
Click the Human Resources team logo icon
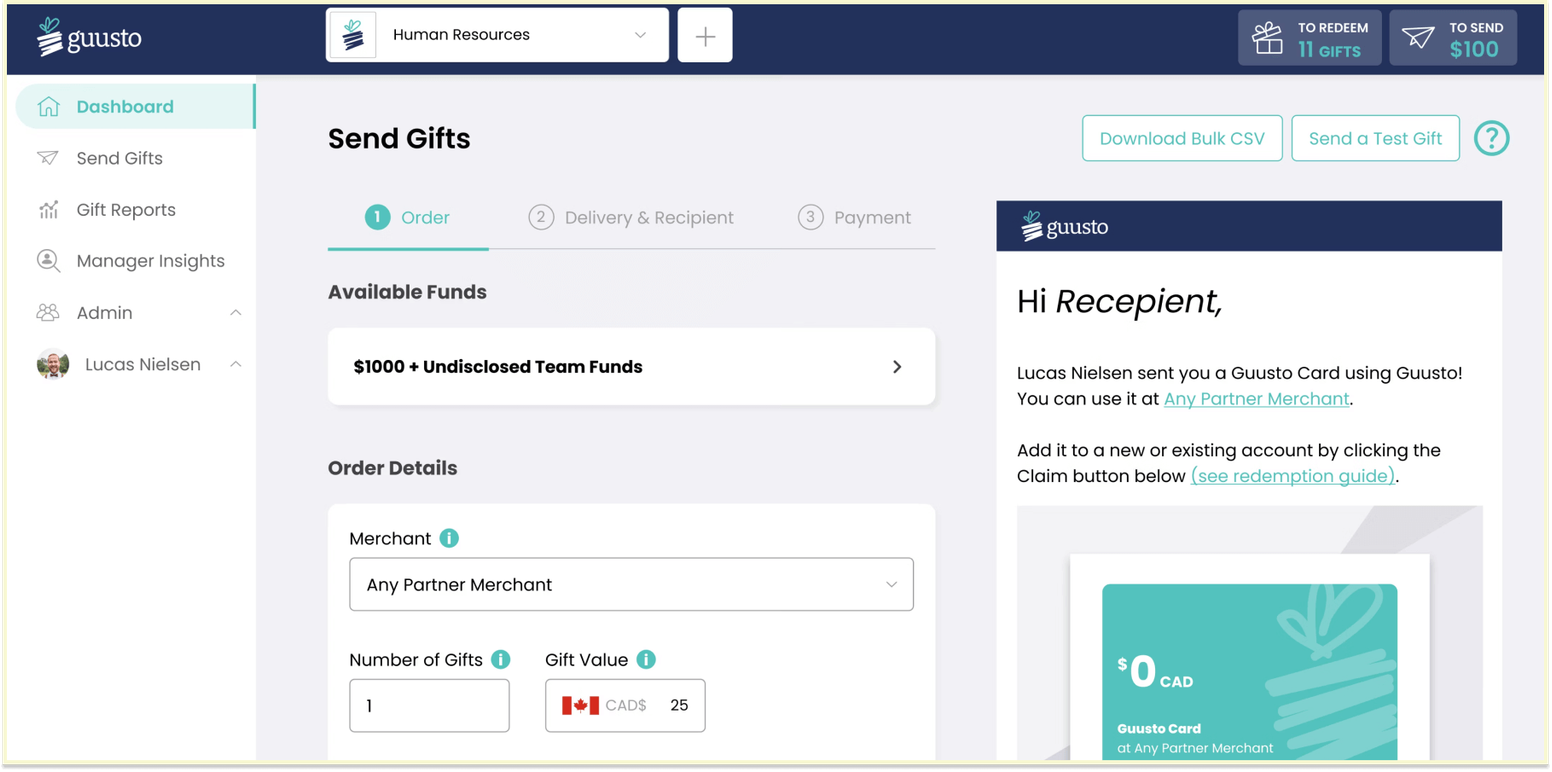point(353,35)
